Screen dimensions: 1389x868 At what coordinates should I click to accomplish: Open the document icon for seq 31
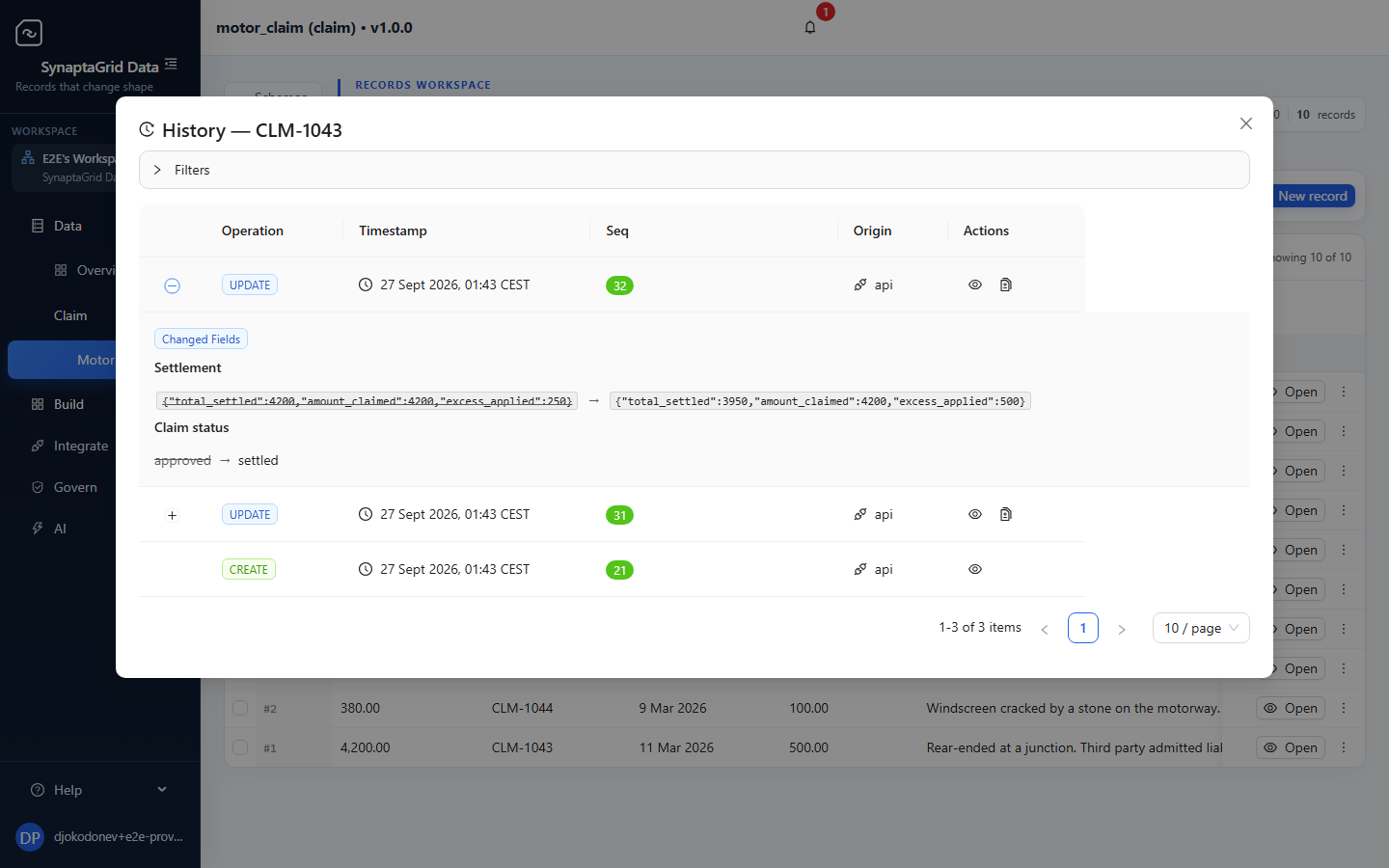tap(1006, 514)
